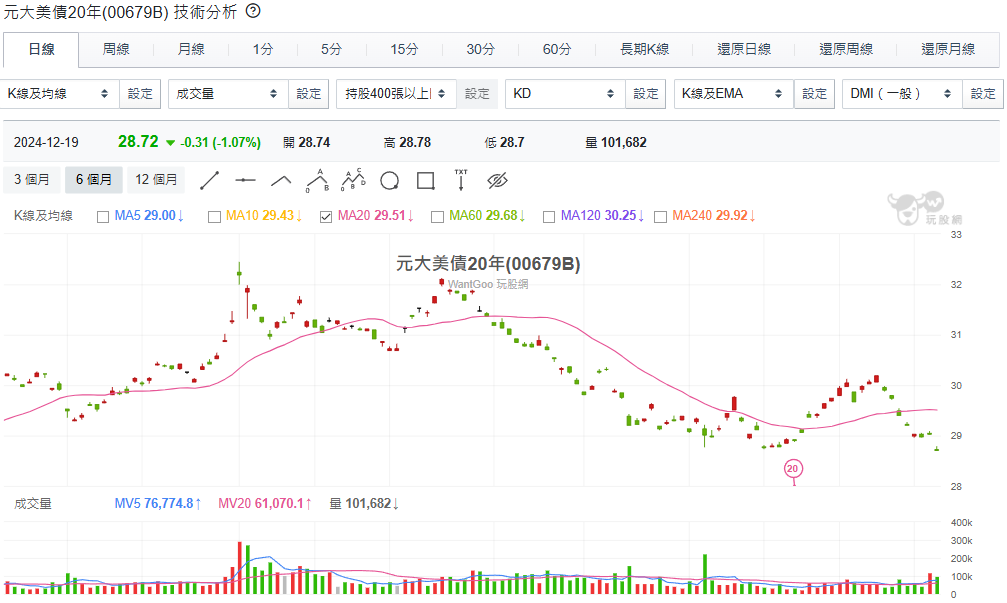This screenshot has width=1007, height=603.
Task: Enable the MA5 moving average checkbox
Action: [x=103, y=216]
